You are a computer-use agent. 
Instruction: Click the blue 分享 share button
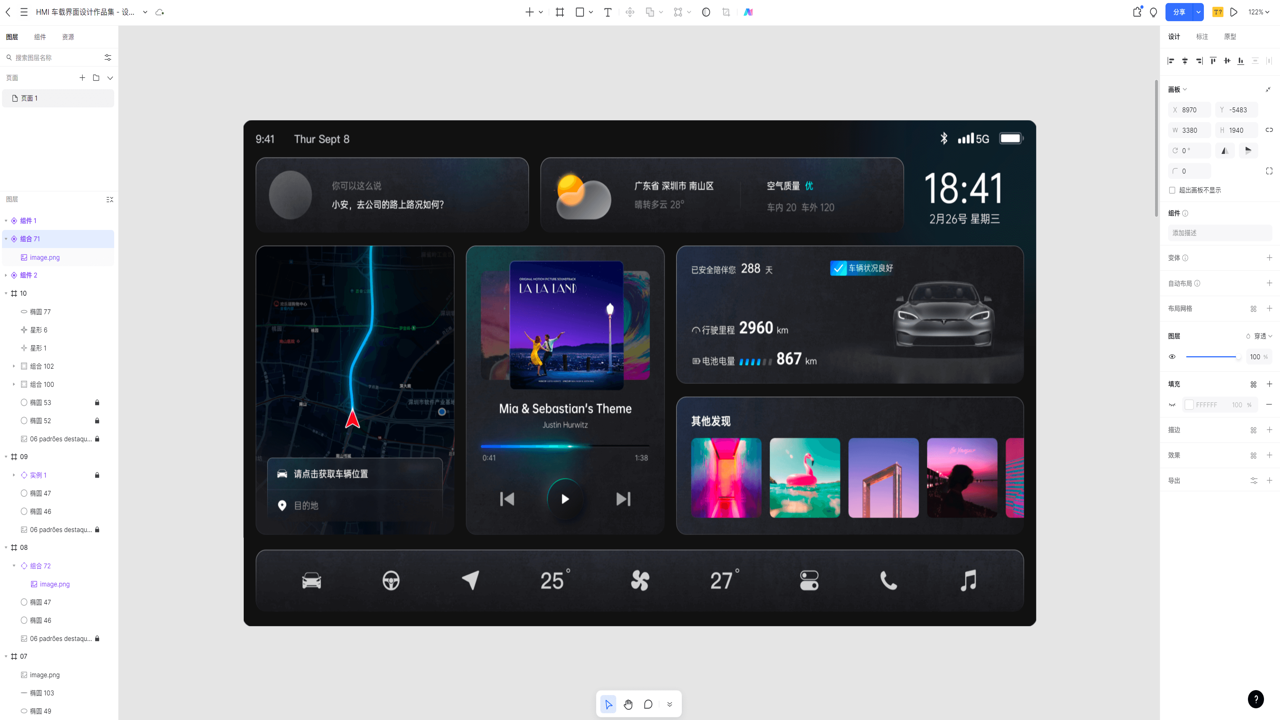coord(1179,12)
